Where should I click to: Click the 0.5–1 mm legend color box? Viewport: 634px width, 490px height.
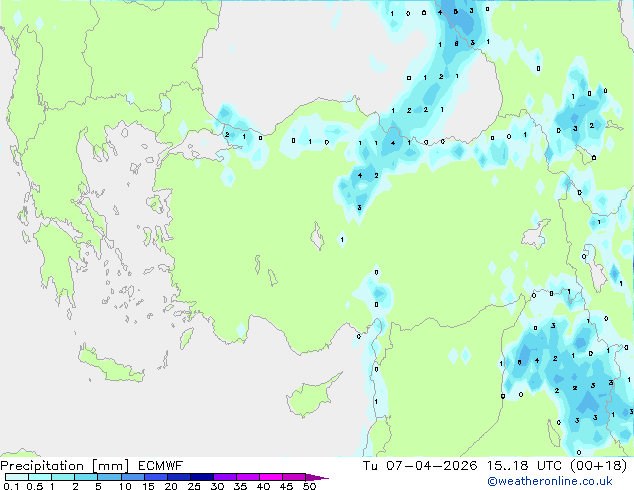pos(40,477)
